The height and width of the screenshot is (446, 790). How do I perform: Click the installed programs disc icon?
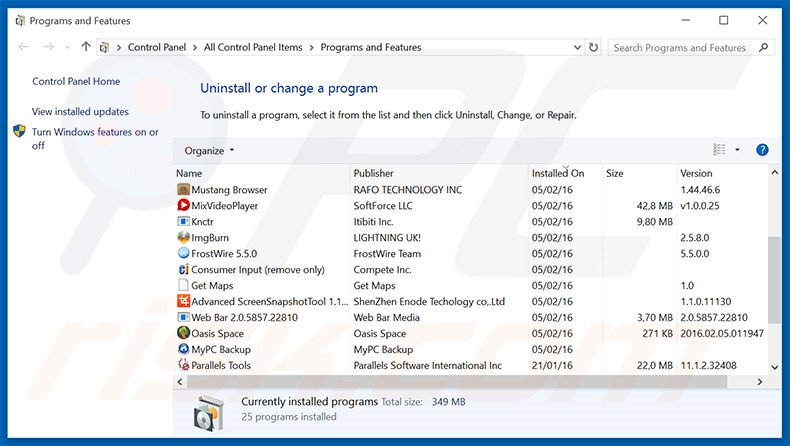209,413
